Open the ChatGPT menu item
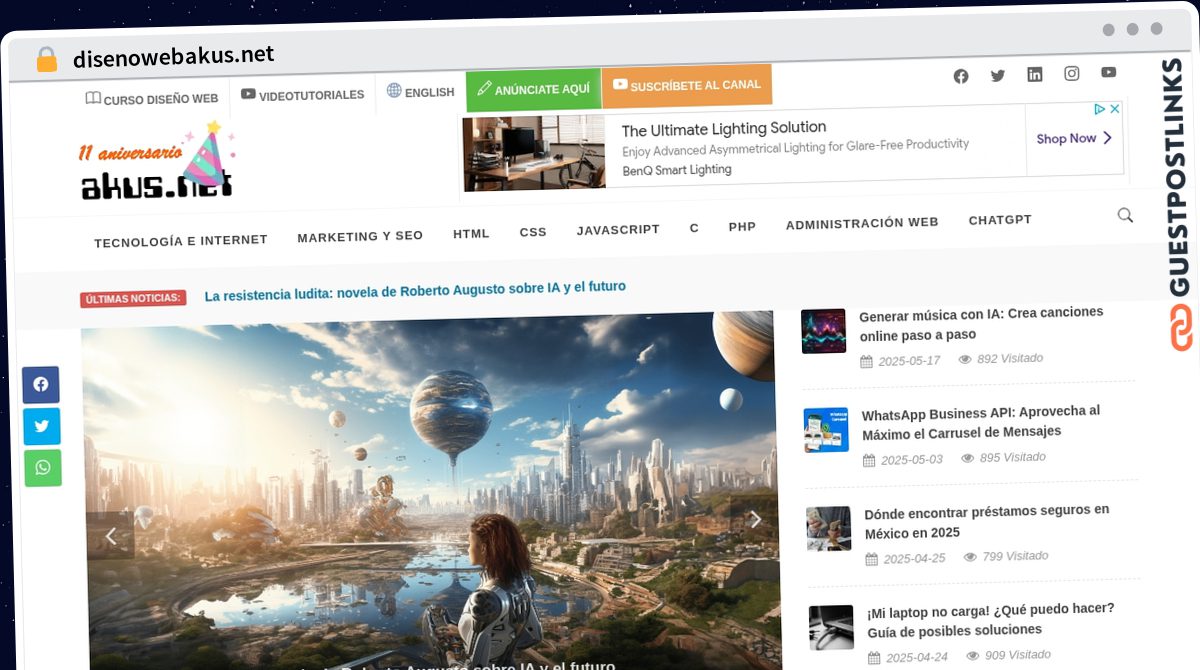 click(x=1000, y=220)
